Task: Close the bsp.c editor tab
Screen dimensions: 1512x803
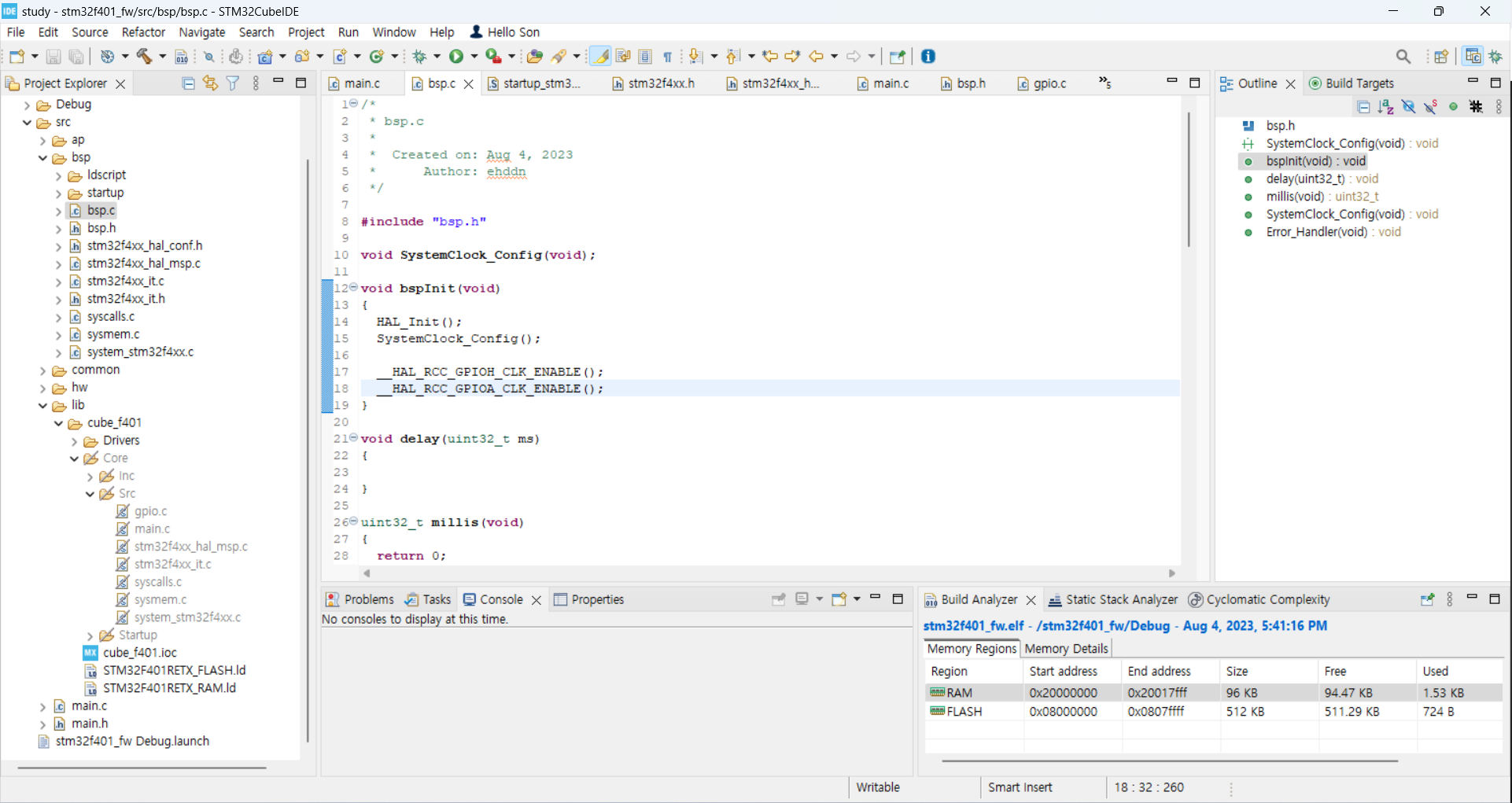Action: point(468,84)
